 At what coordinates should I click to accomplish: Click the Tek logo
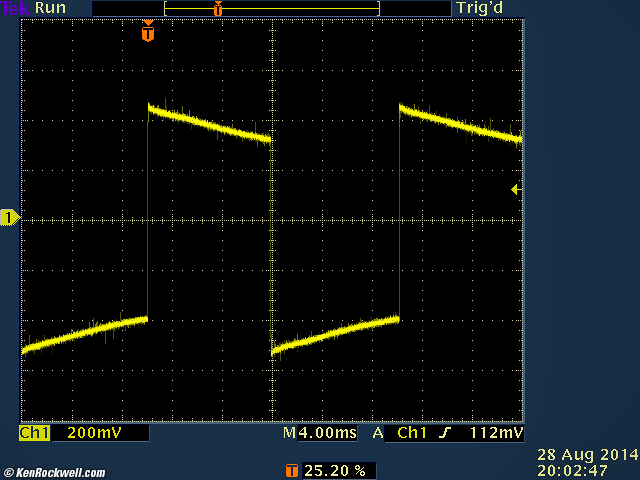coord(15,8)
